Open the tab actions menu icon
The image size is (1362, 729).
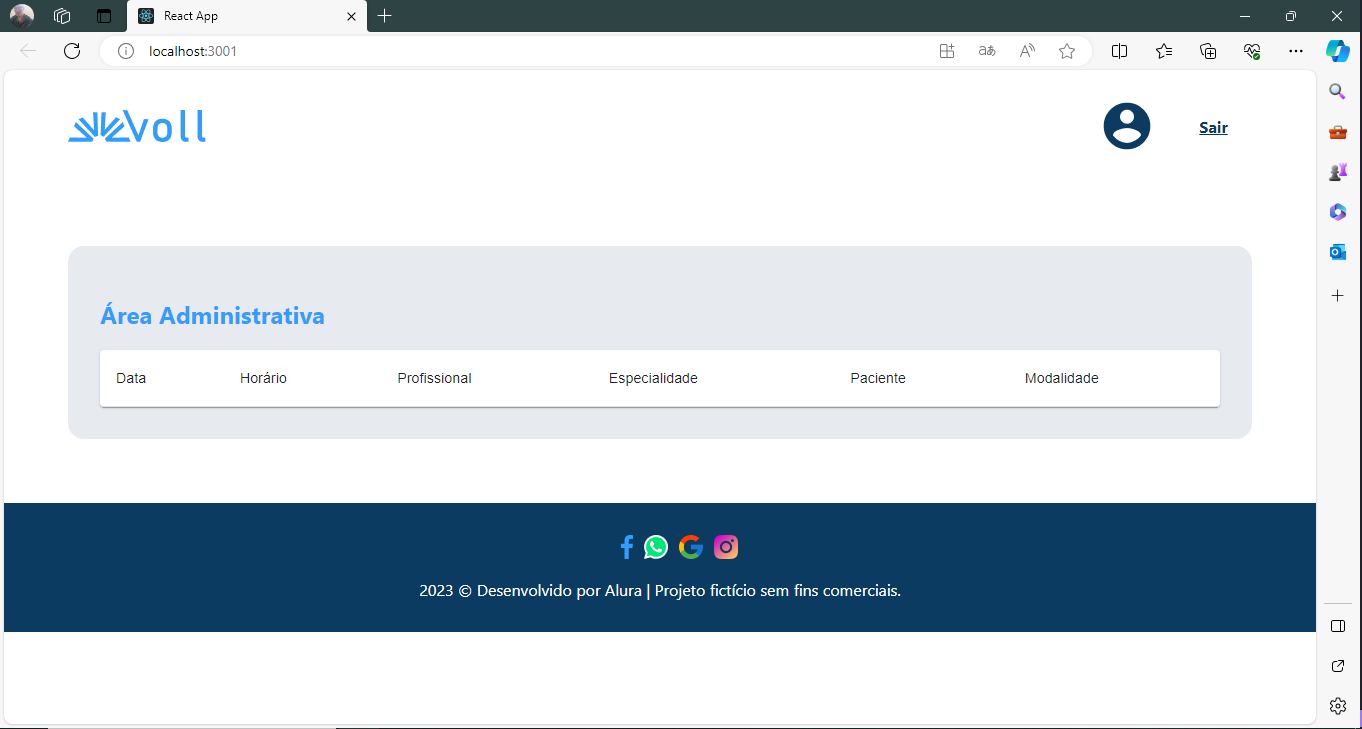click(x=104, y=16)
